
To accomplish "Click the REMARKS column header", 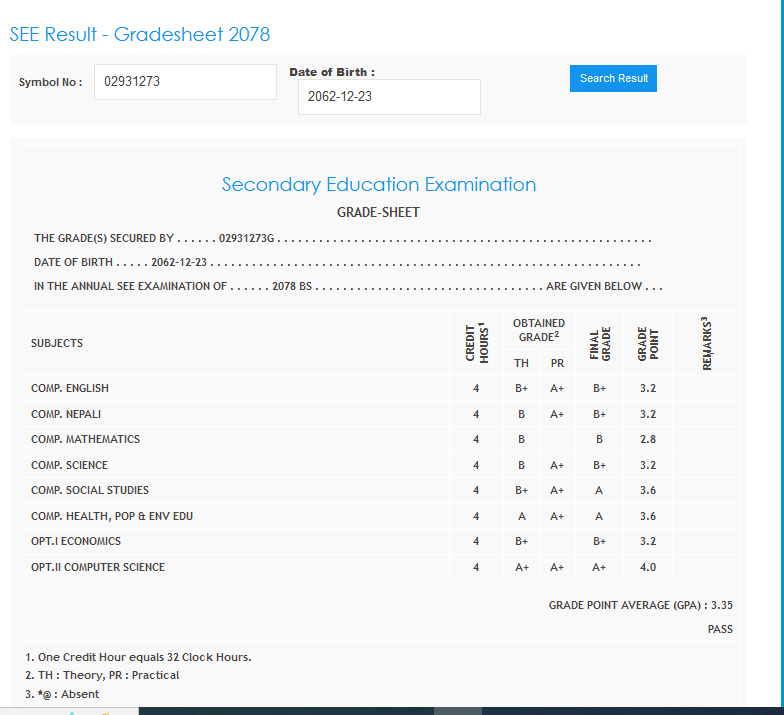I will [x=707, y=344].
